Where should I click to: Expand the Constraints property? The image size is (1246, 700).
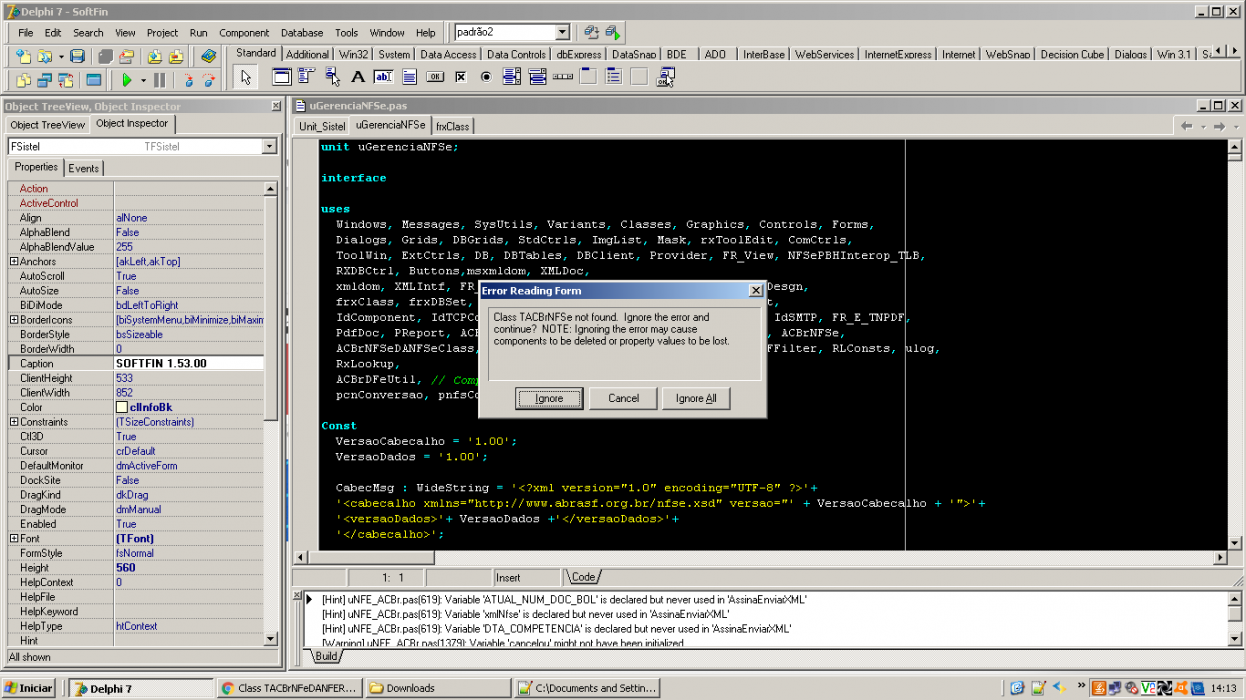click(x=14, y=422)
